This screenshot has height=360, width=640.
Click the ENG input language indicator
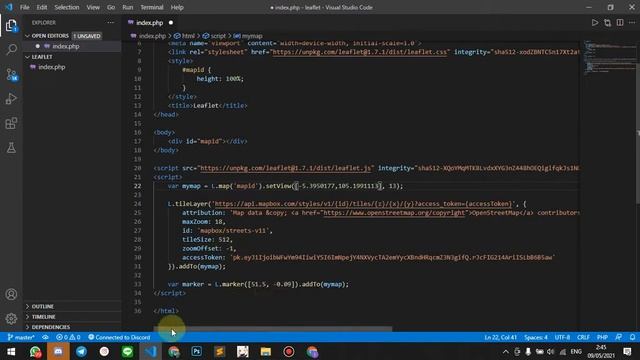[576, 352]
